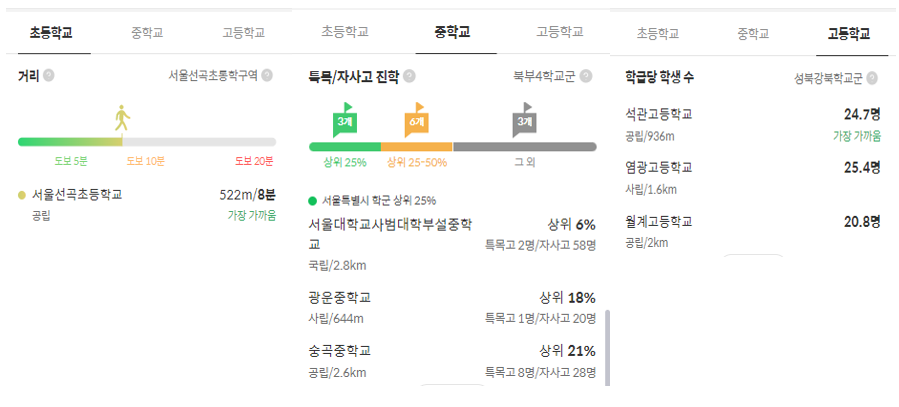Click help icon next to 거리 heading
This screenshot has height=407, width=899.
tap(49, 76)
